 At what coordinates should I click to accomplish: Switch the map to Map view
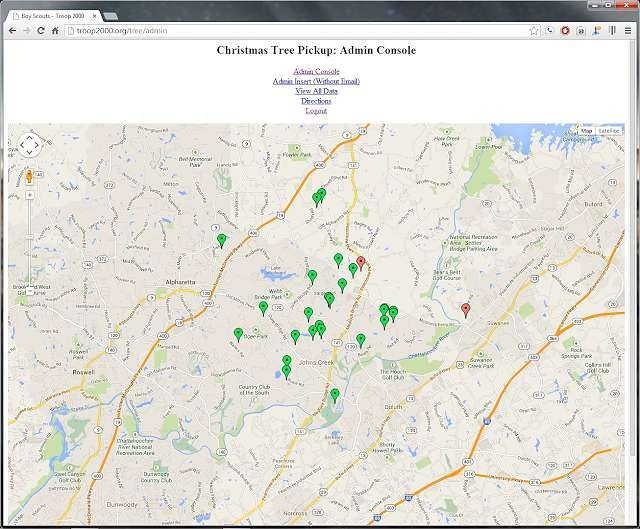pos(586,131)
